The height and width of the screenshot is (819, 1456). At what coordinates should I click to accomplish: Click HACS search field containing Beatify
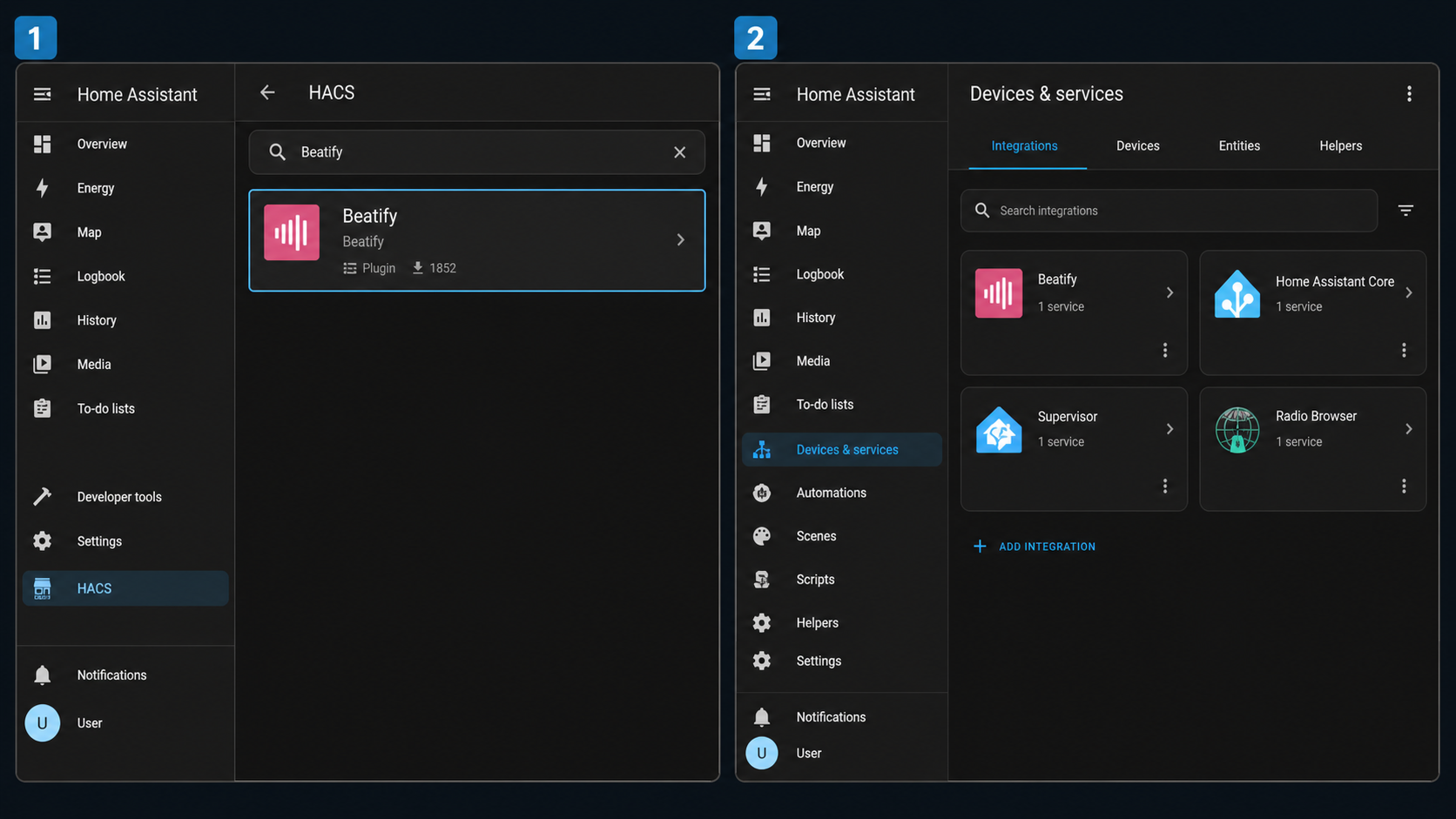pos(476,152)
